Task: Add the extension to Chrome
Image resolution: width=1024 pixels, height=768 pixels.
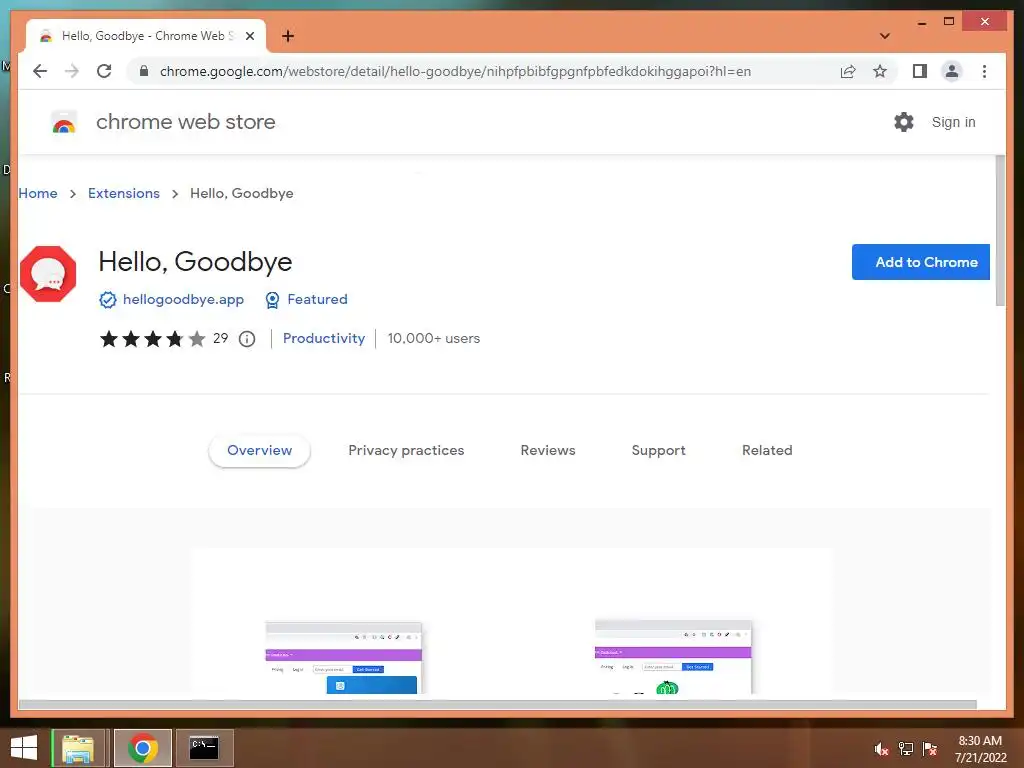Action: (920, 262)
